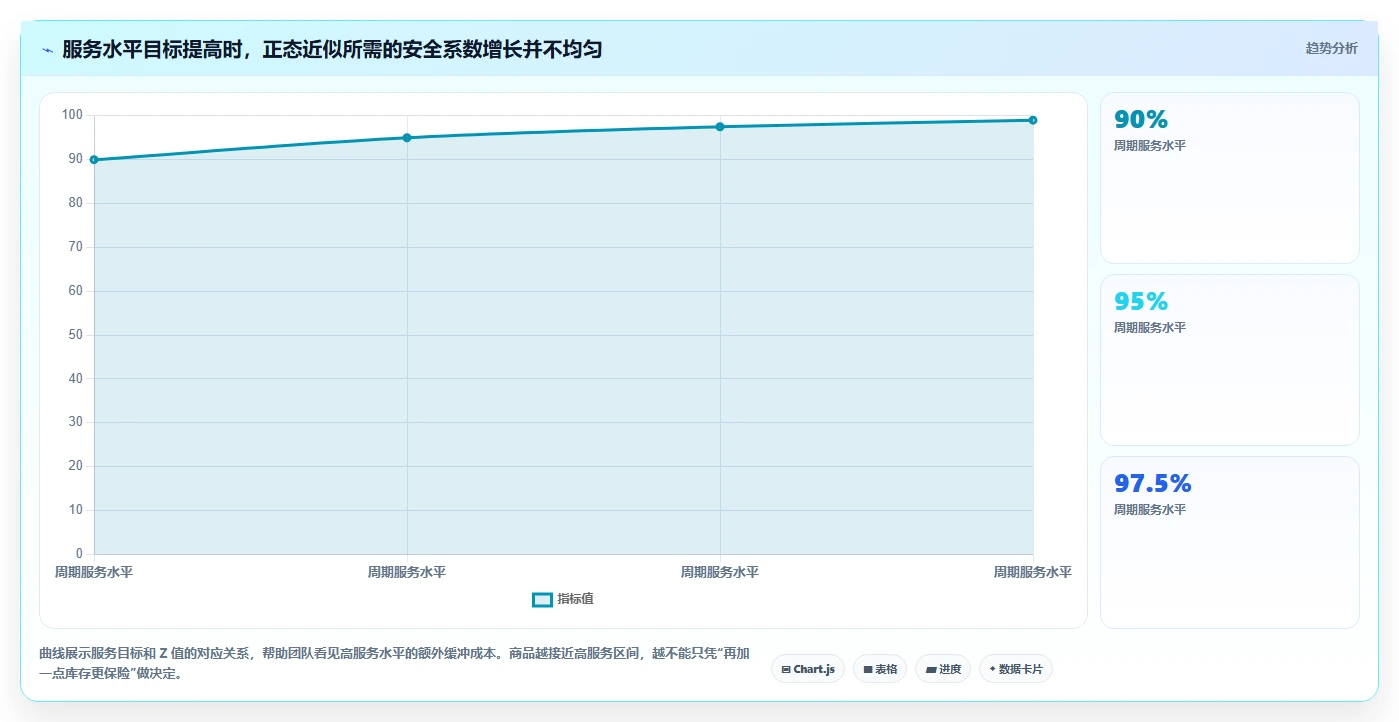Click y-axis label 20
The height and width of the screenshot is (722, 1399).
(76, 466)
